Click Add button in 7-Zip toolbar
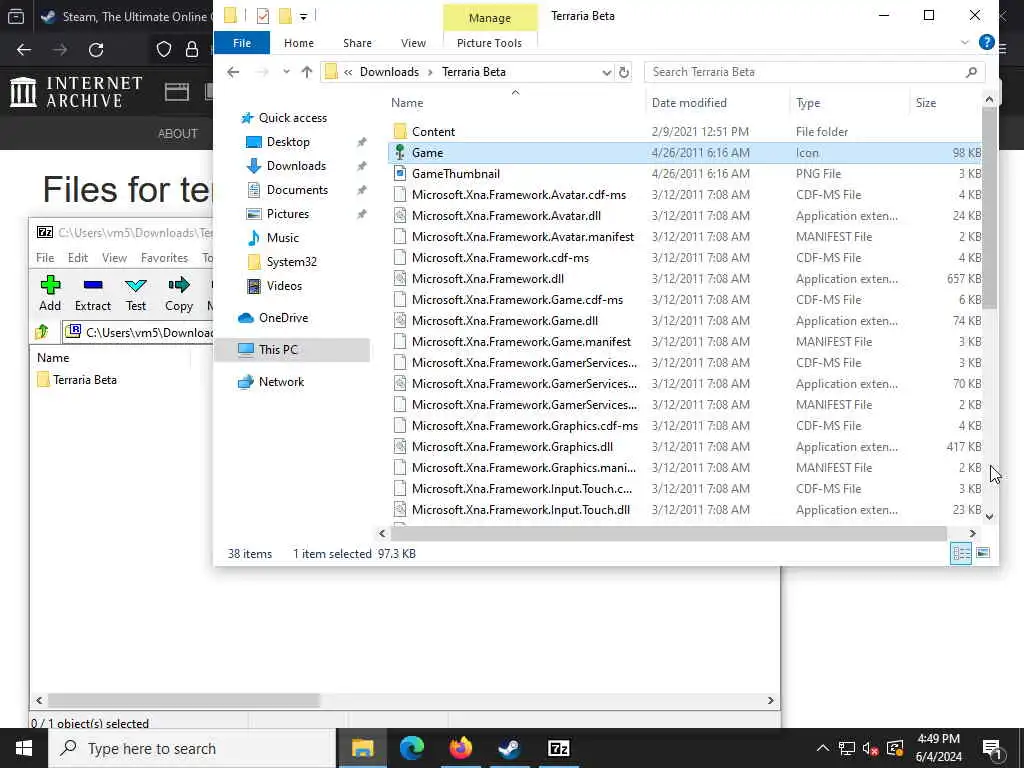1024x768 pixels. (x=50, y=293)
